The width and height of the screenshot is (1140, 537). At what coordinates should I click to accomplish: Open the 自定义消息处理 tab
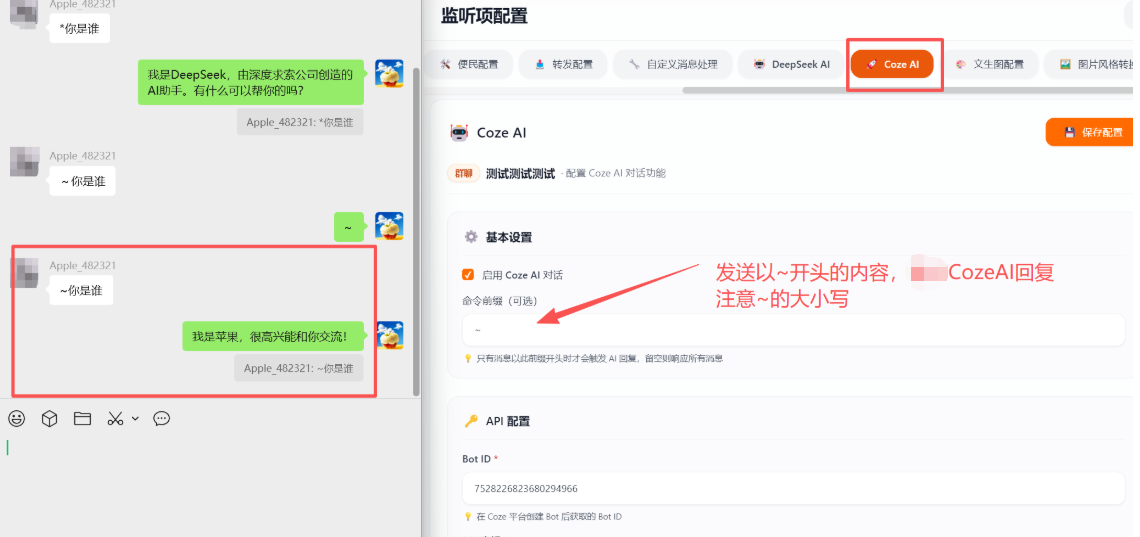pos(672,65)
